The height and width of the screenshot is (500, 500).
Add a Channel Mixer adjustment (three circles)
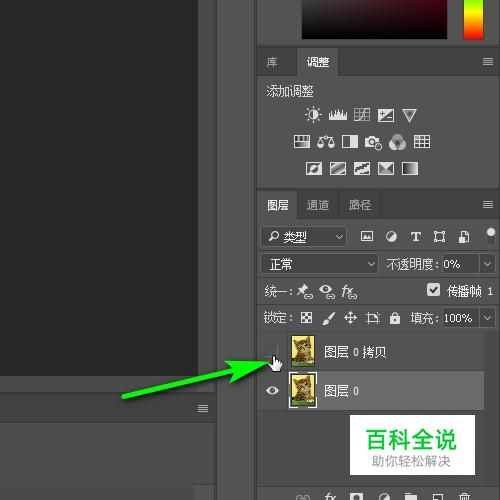[397, 142]
